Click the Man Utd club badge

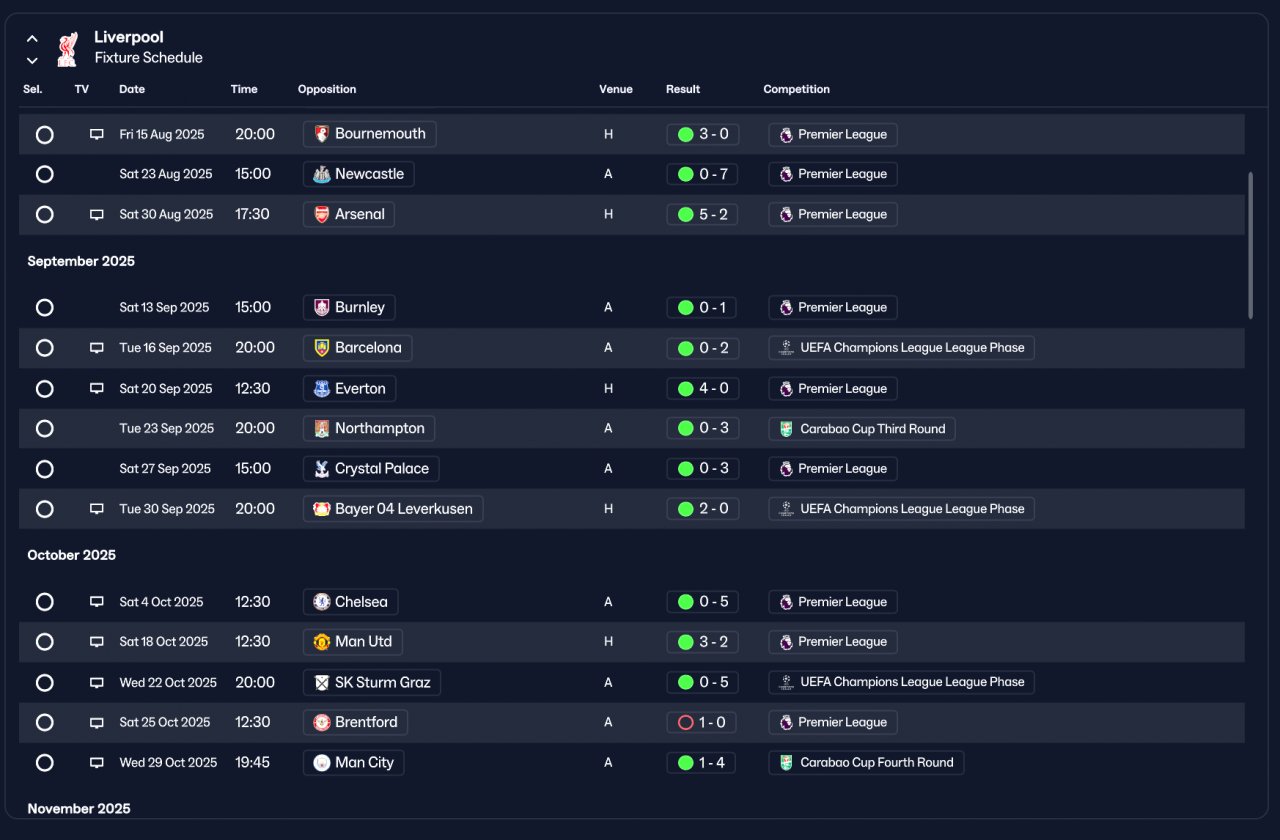point(322,642)
